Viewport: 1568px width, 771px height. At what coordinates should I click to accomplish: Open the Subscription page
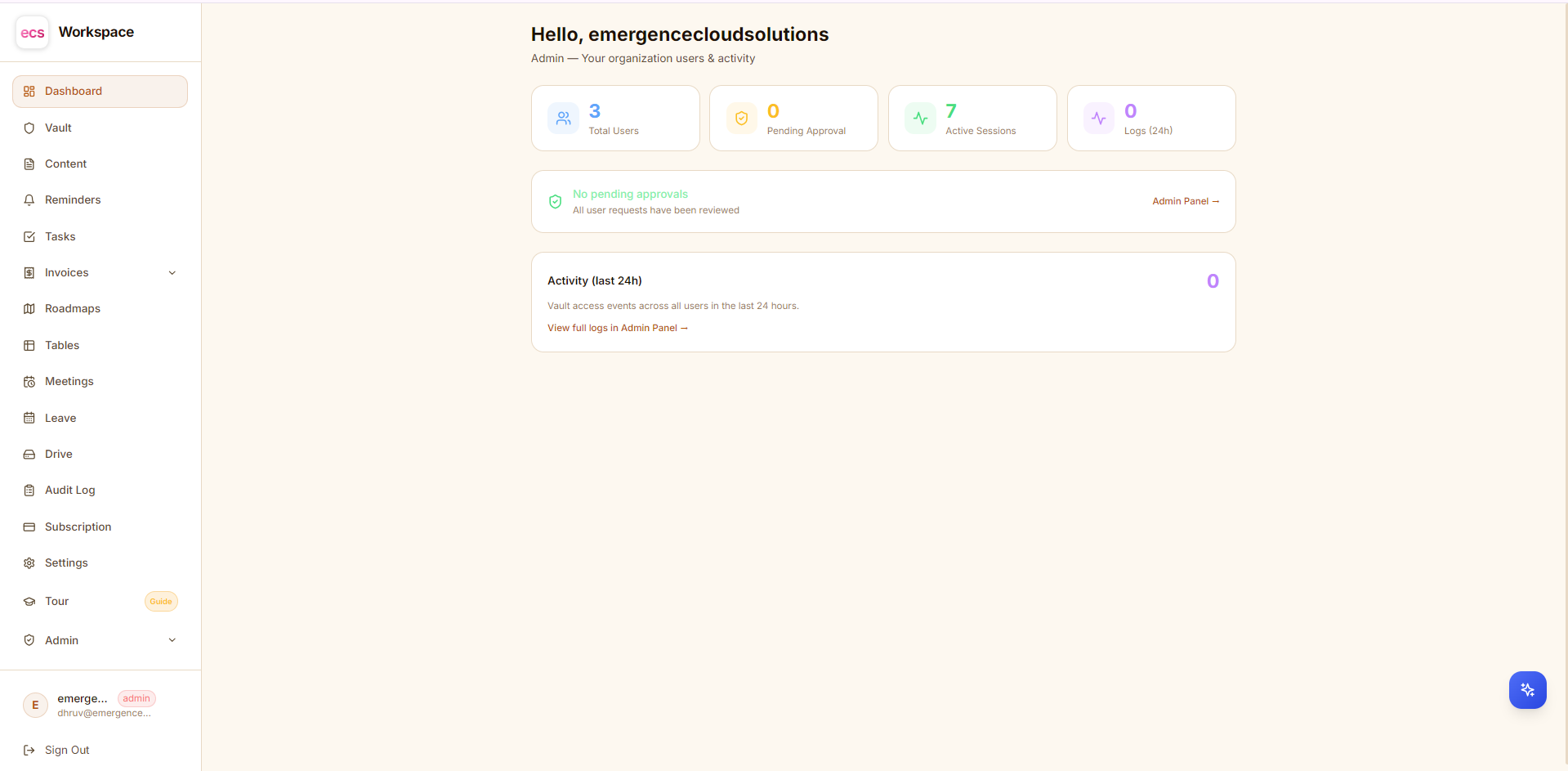coord(100,527)
